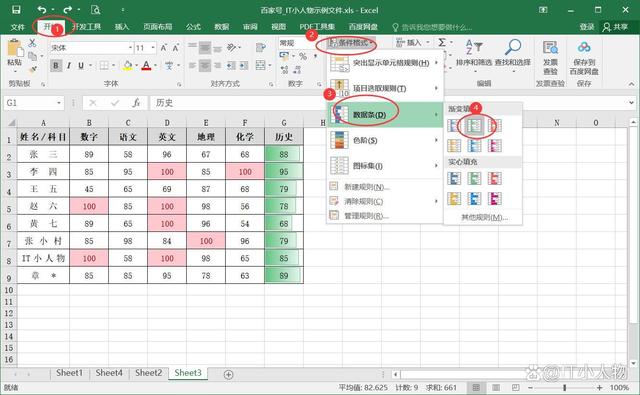Open Find and Select magnifier icon
The image size is (640, 395).
tap(513, 47)
